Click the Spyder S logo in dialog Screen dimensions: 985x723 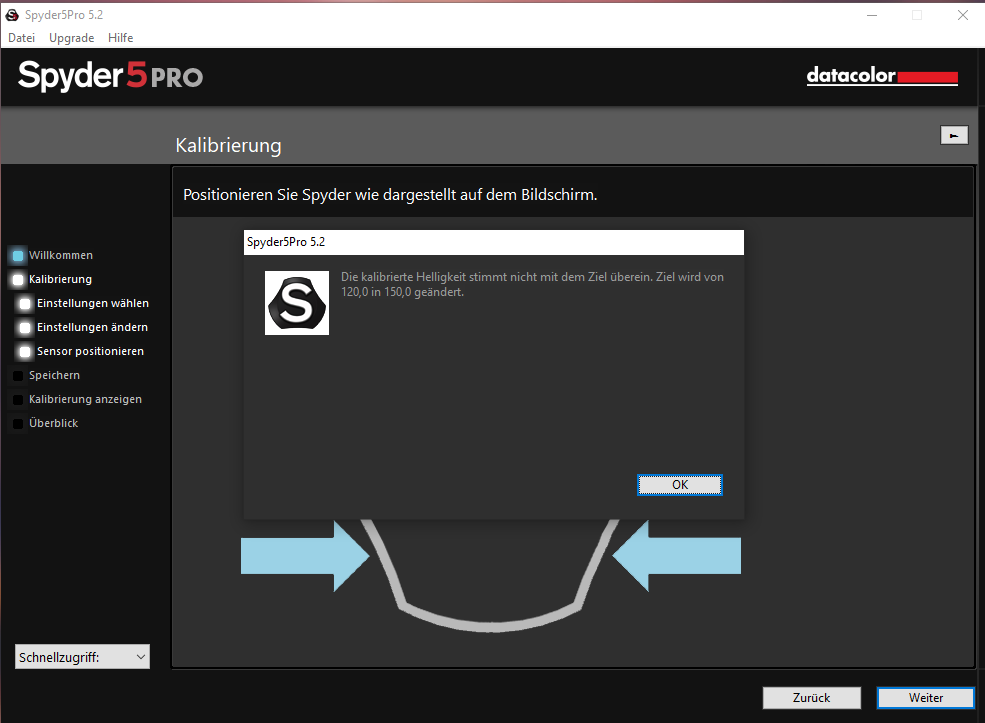pyautogui.click(x=297, y=303)
